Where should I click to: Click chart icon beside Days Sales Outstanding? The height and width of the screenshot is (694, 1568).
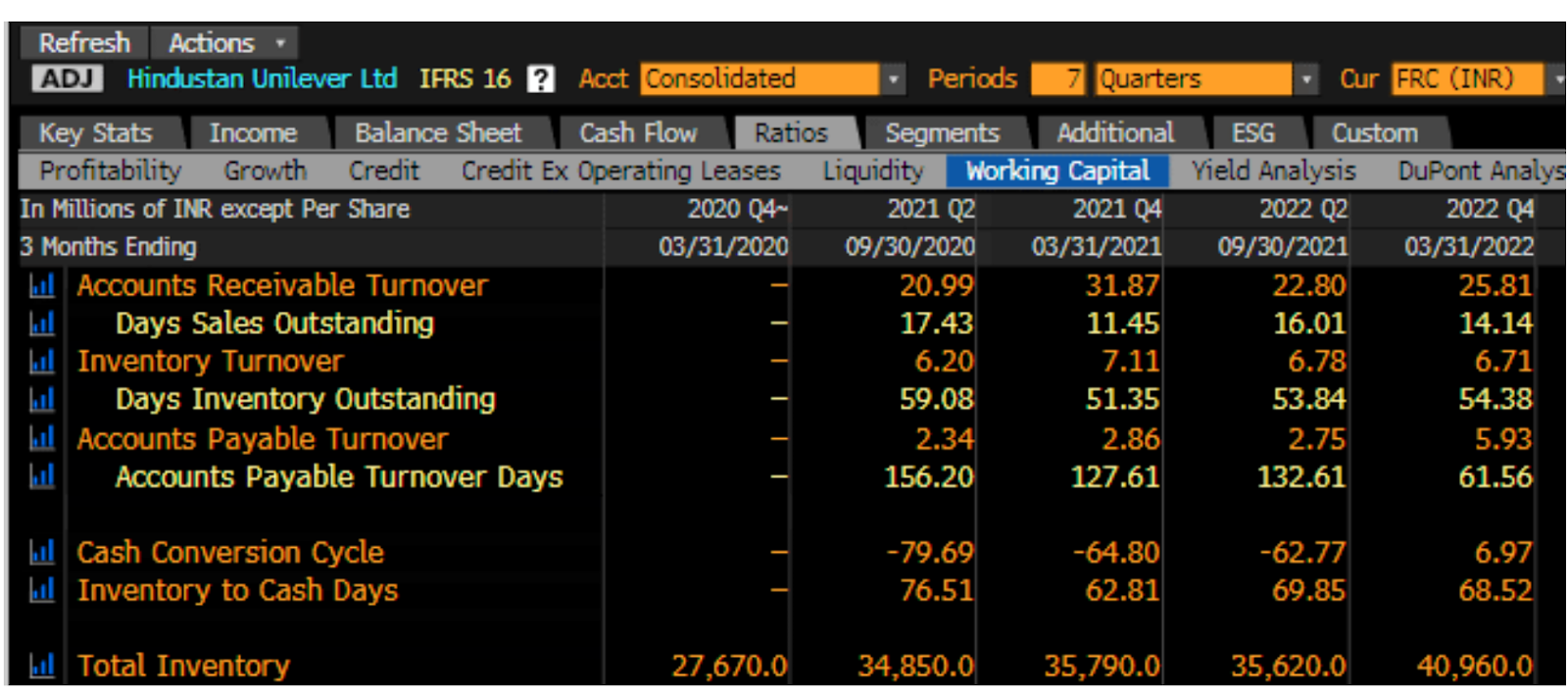coord(41,323)
